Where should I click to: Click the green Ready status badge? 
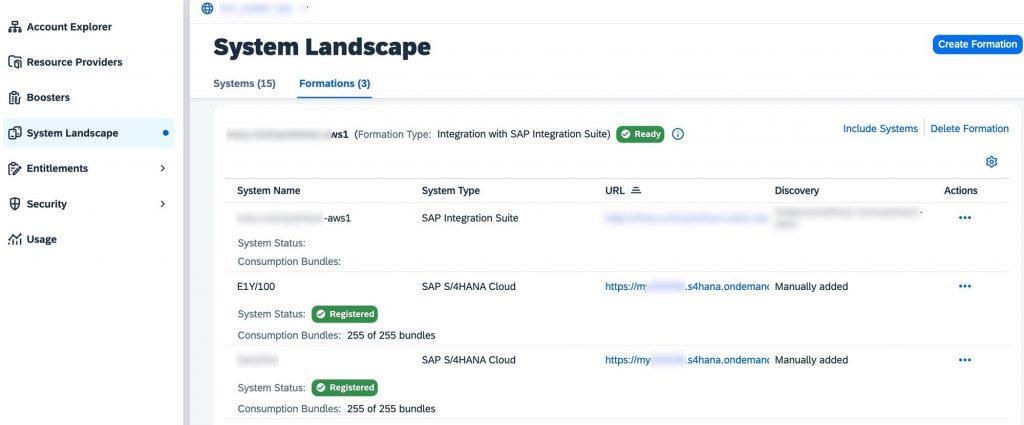pyautogui.click(x=640, y=134)
